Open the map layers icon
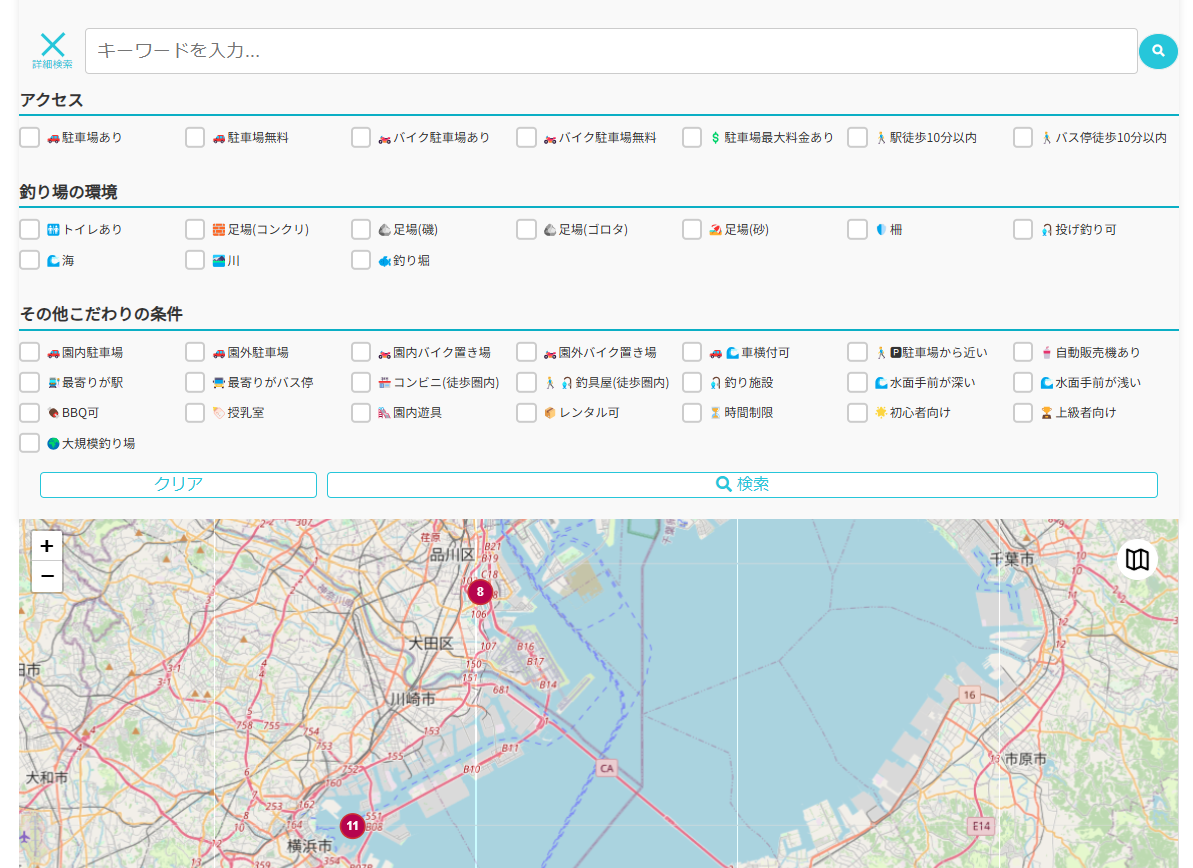The width and height of the screenshot is (1193, 868). pos(1137,559)
